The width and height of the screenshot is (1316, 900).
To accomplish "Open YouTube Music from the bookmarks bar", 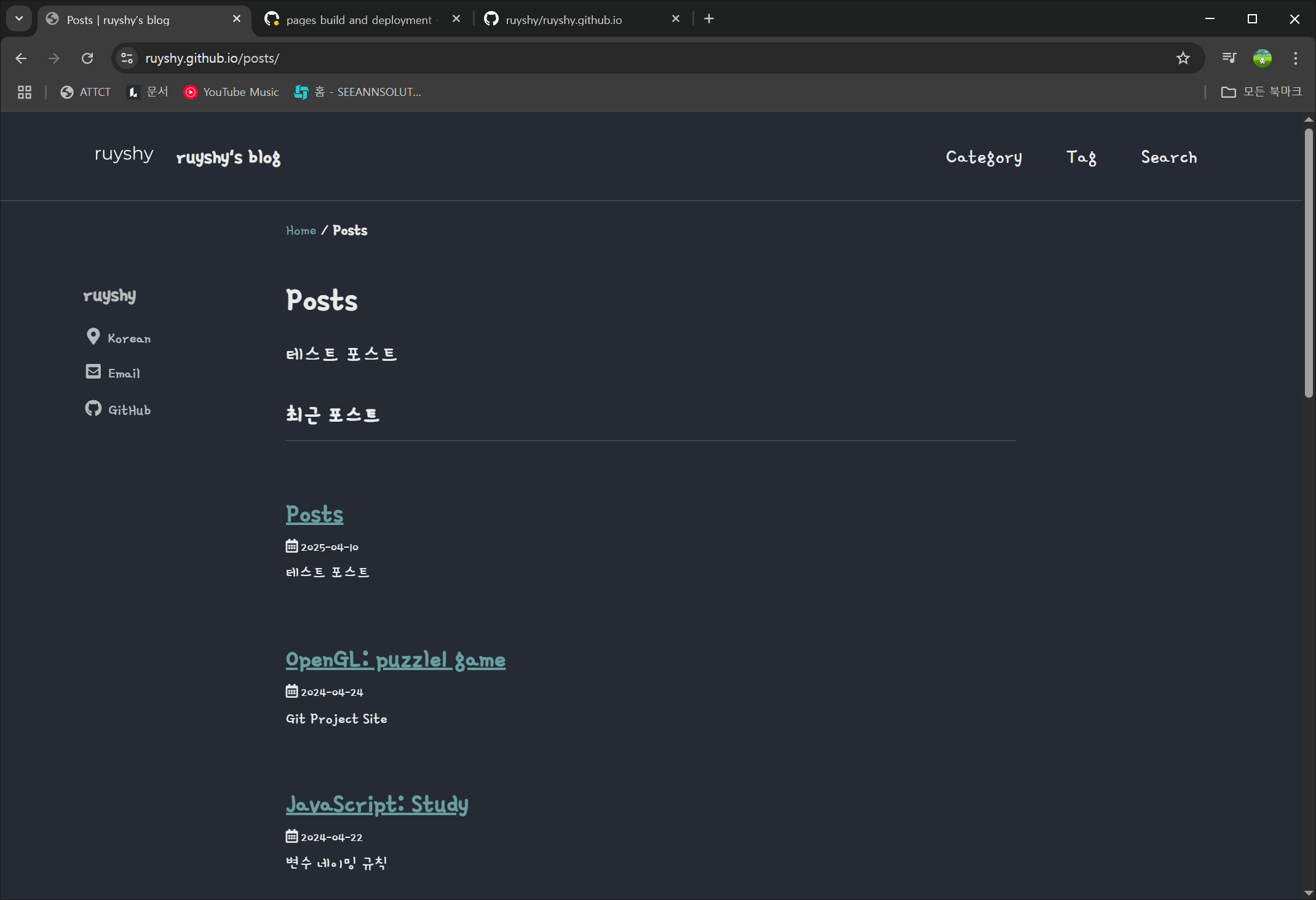I will click(x=191, y=92).
